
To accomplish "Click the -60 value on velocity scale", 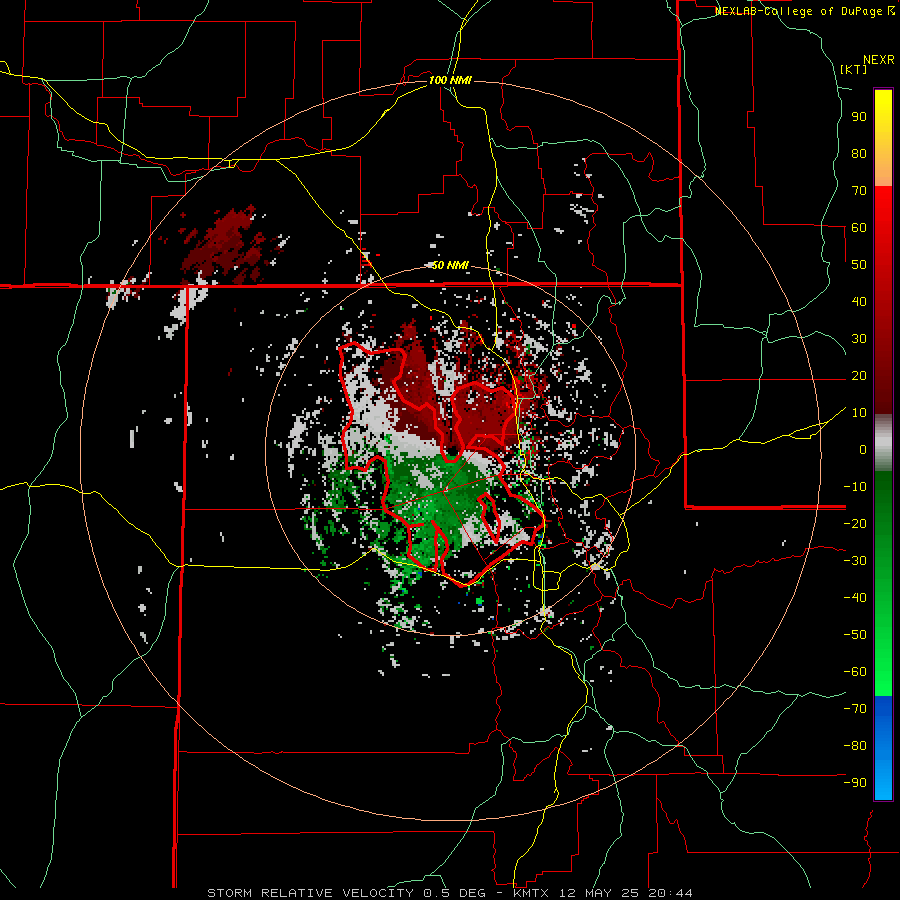I will click(x=855, y=672).
